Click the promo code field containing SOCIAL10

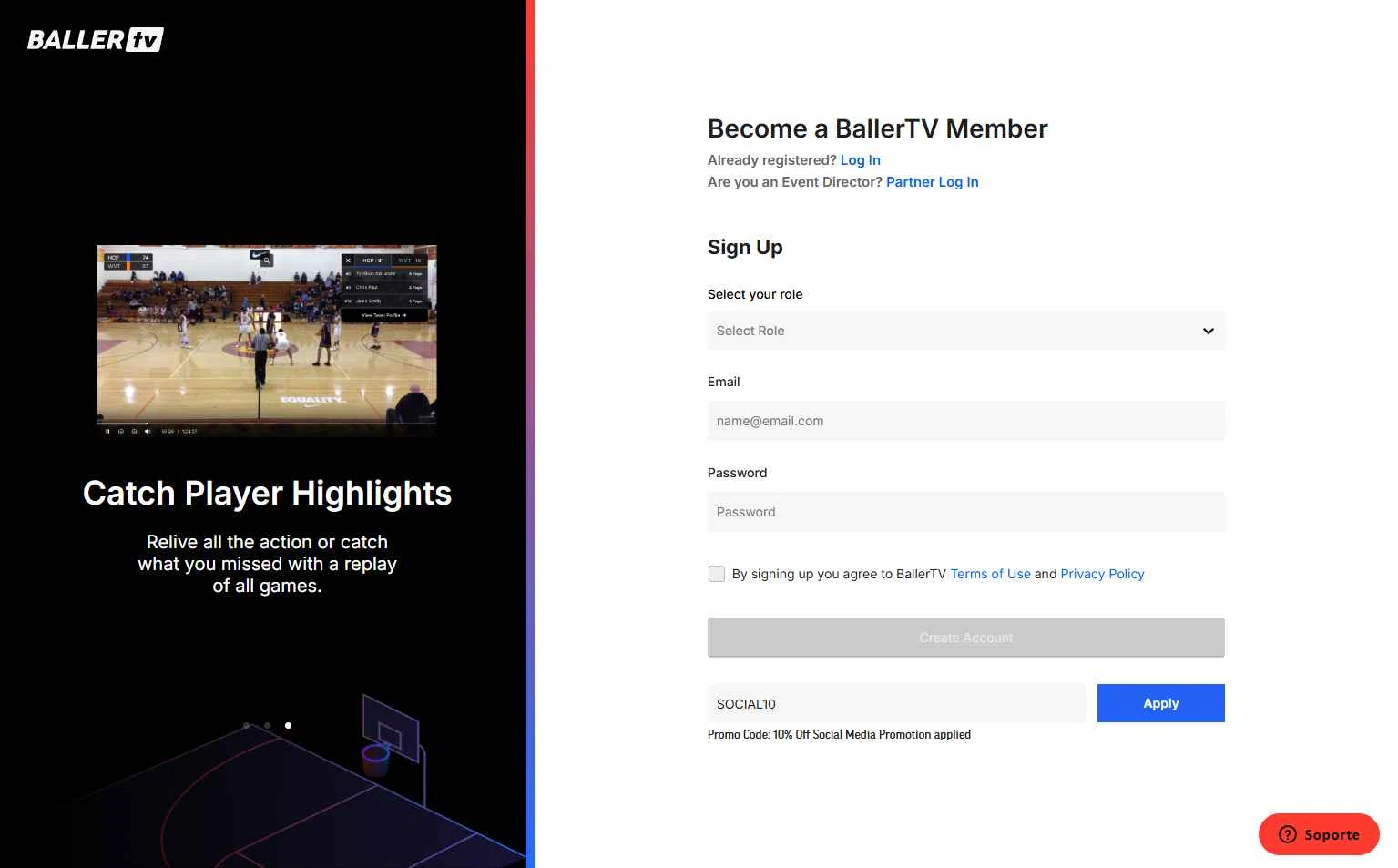(x=896, y=703)
